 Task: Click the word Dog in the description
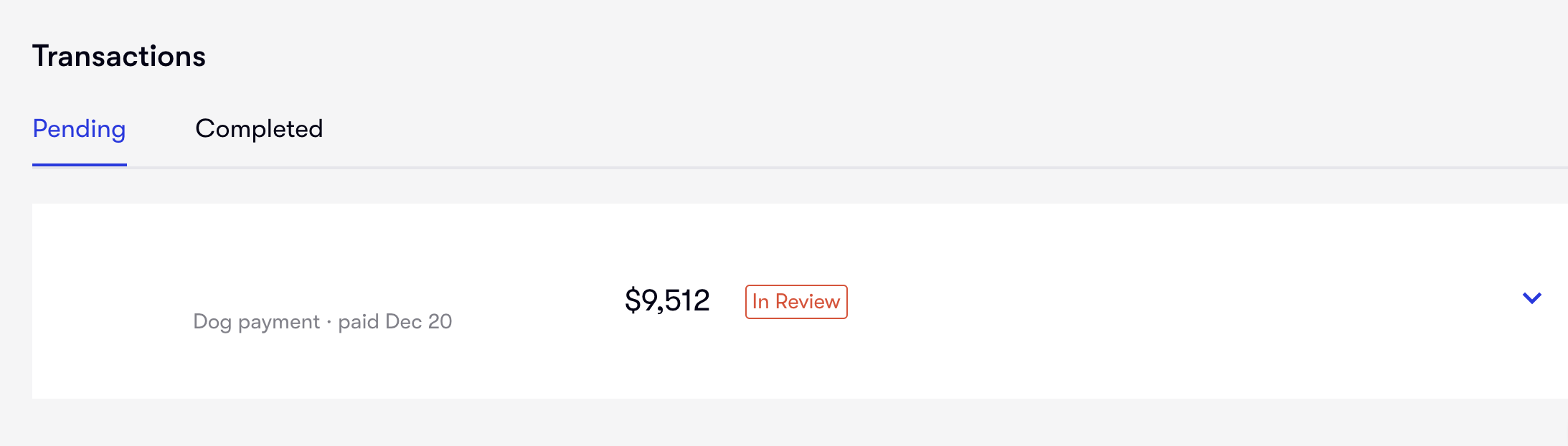click(212, 321)
